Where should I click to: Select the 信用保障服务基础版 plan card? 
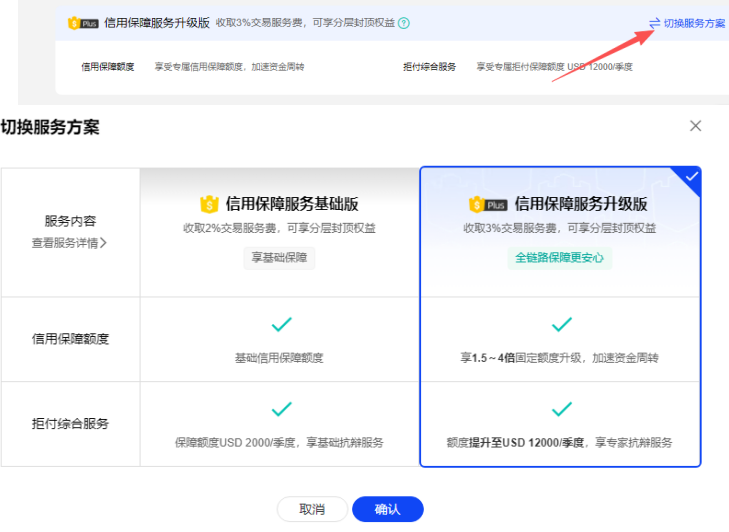[279, 231]
